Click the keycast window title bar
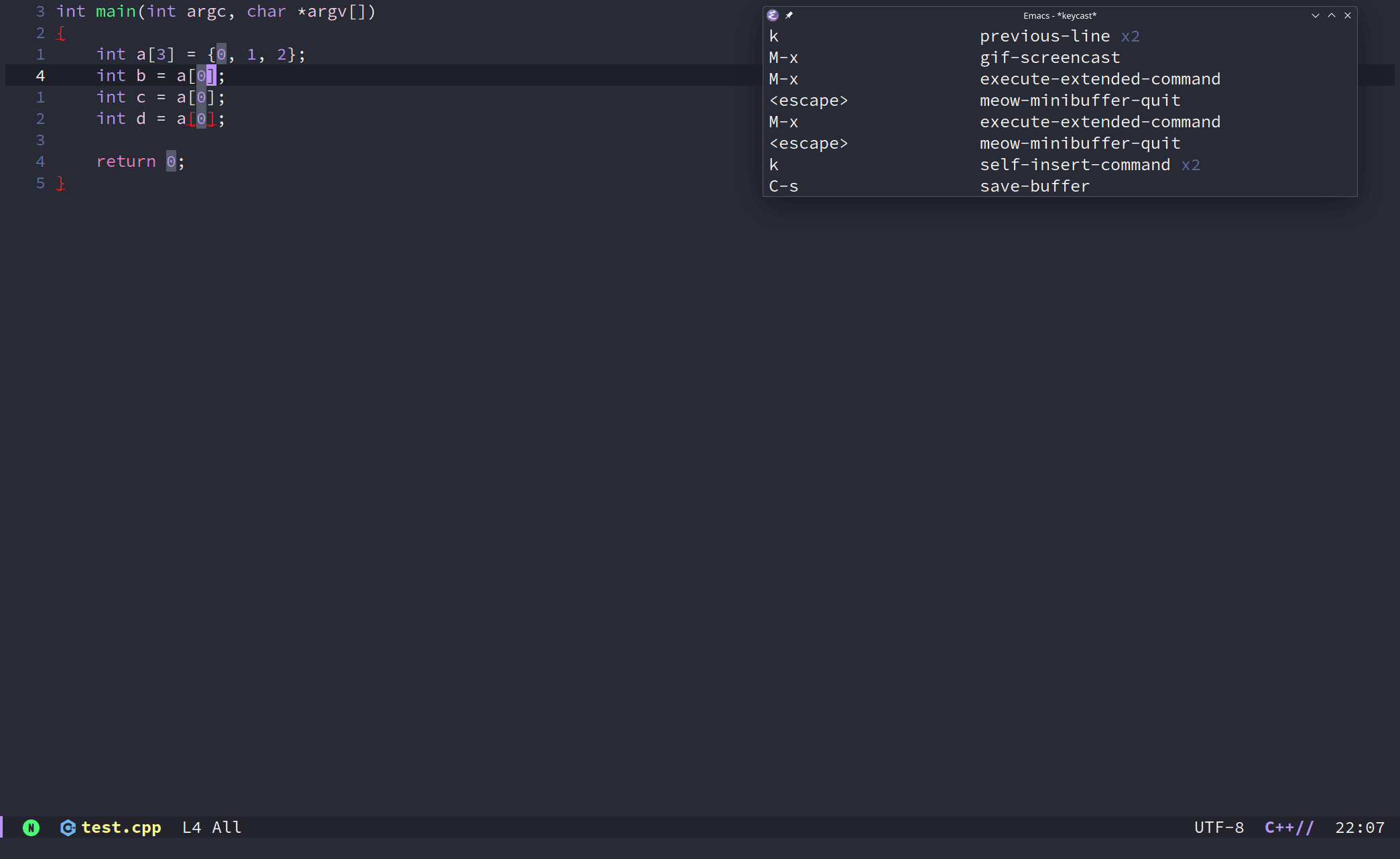The image size is (1400, 859). pos(1059,15)
